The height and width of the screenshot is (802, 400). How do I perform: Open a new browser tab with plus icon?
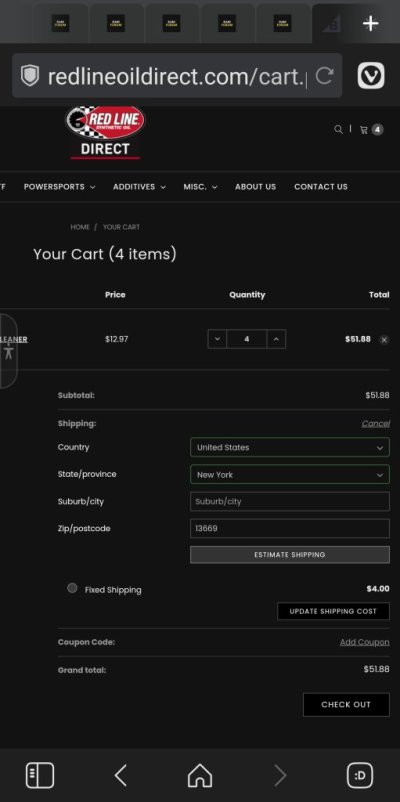tap(370, 24)
